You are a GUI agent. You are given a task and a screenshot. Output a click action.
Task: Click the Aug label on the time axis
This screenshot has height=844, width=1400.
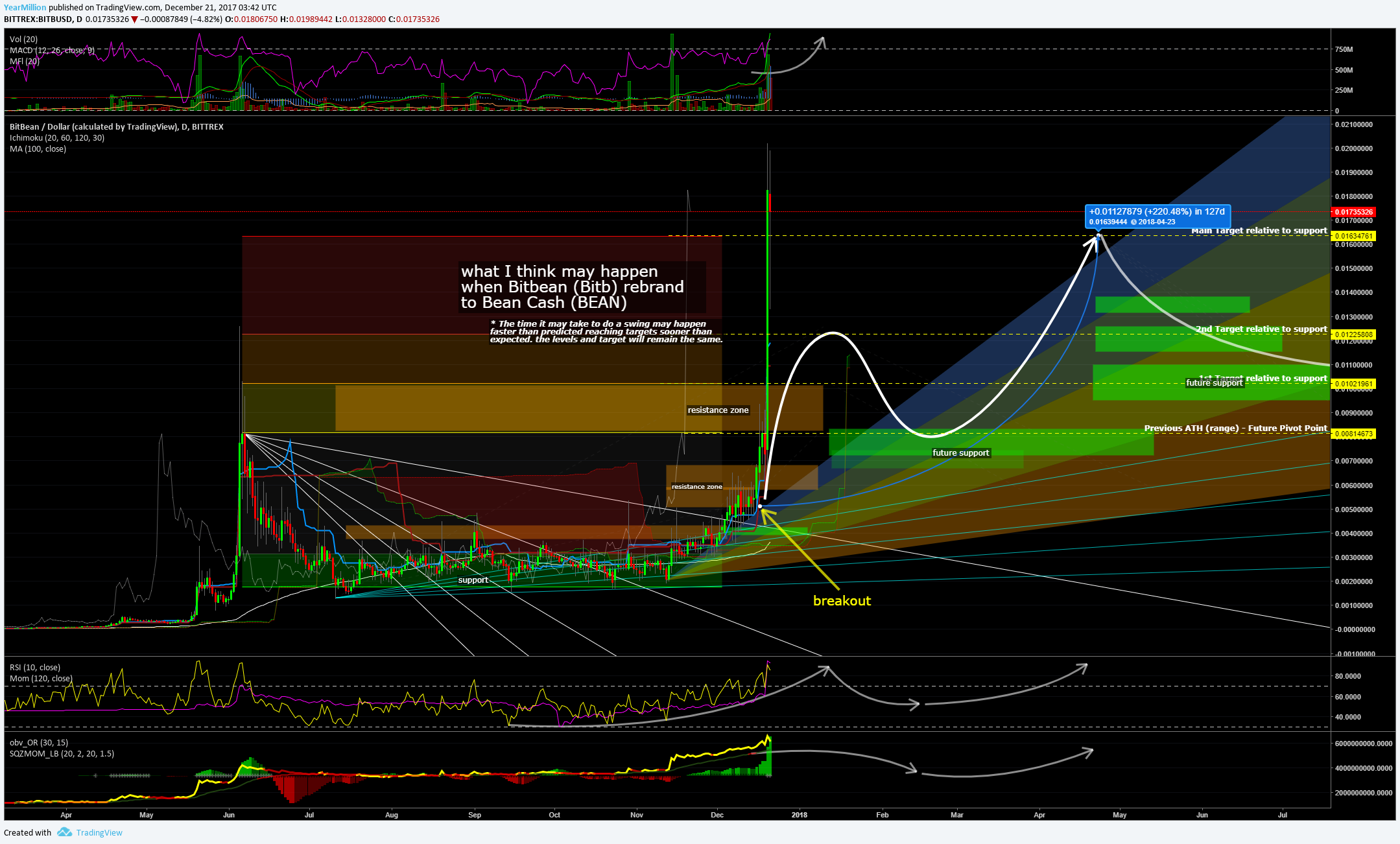(x=392, y=815)
